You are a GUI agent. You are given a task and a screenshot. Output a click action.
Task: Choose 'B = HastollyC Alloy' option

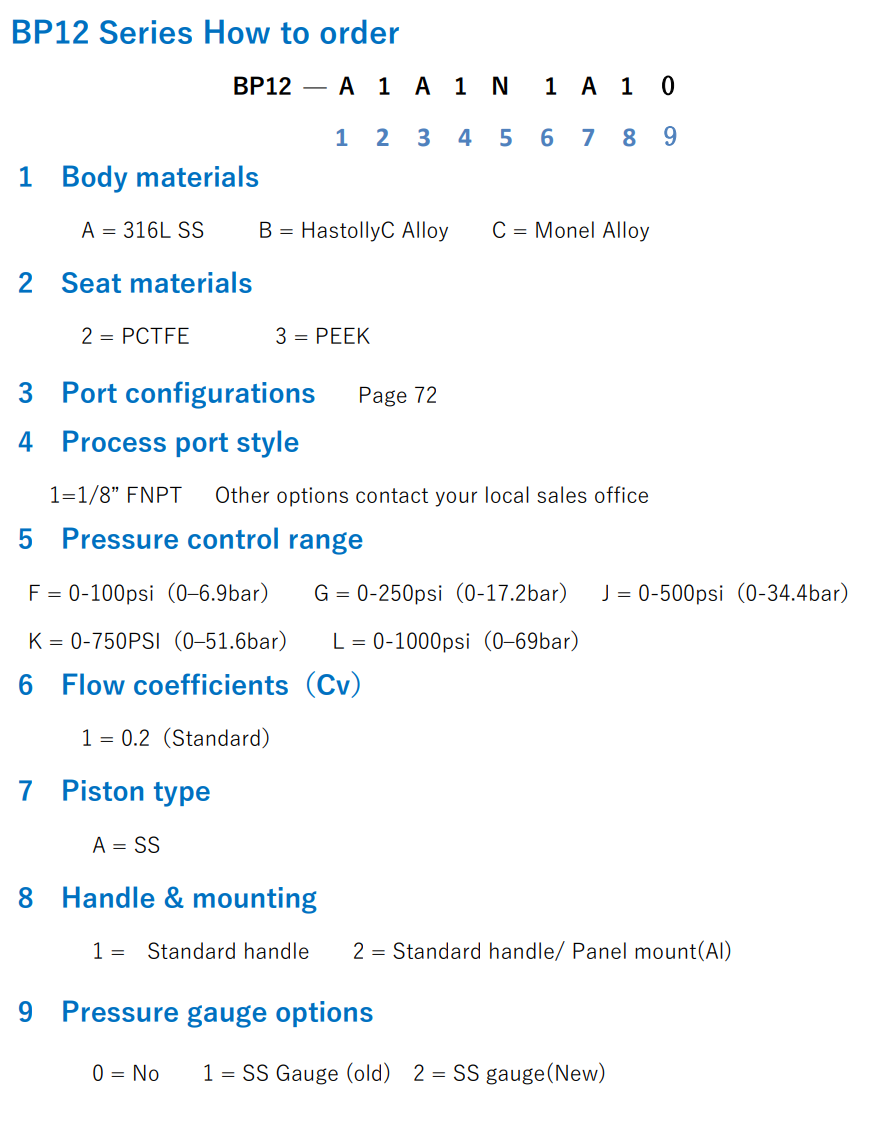(x=353, y=231)
